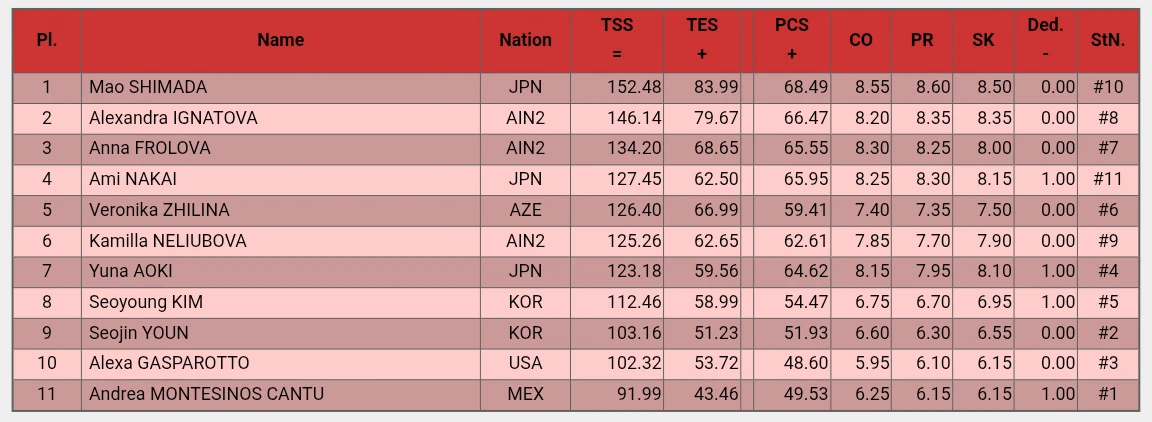Viewport: 1152px width, 422px height.
Task: Click Andrea MONTESINOS CANTU's name
Action: (x=206, y=394)
